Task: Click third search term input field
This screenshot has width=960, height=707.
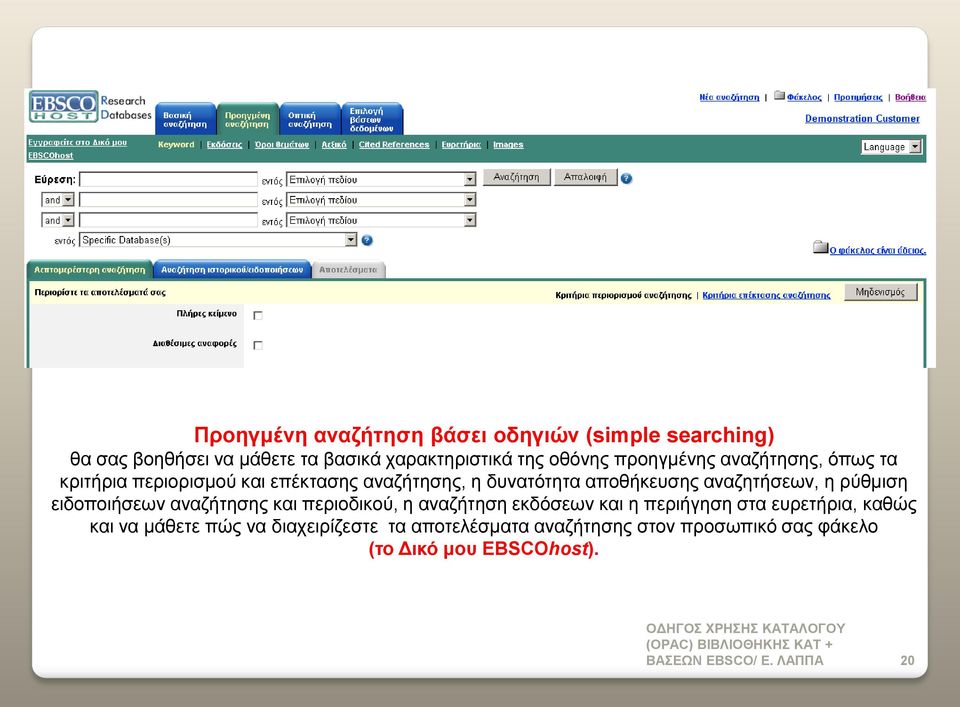Action: click(168, 220)
